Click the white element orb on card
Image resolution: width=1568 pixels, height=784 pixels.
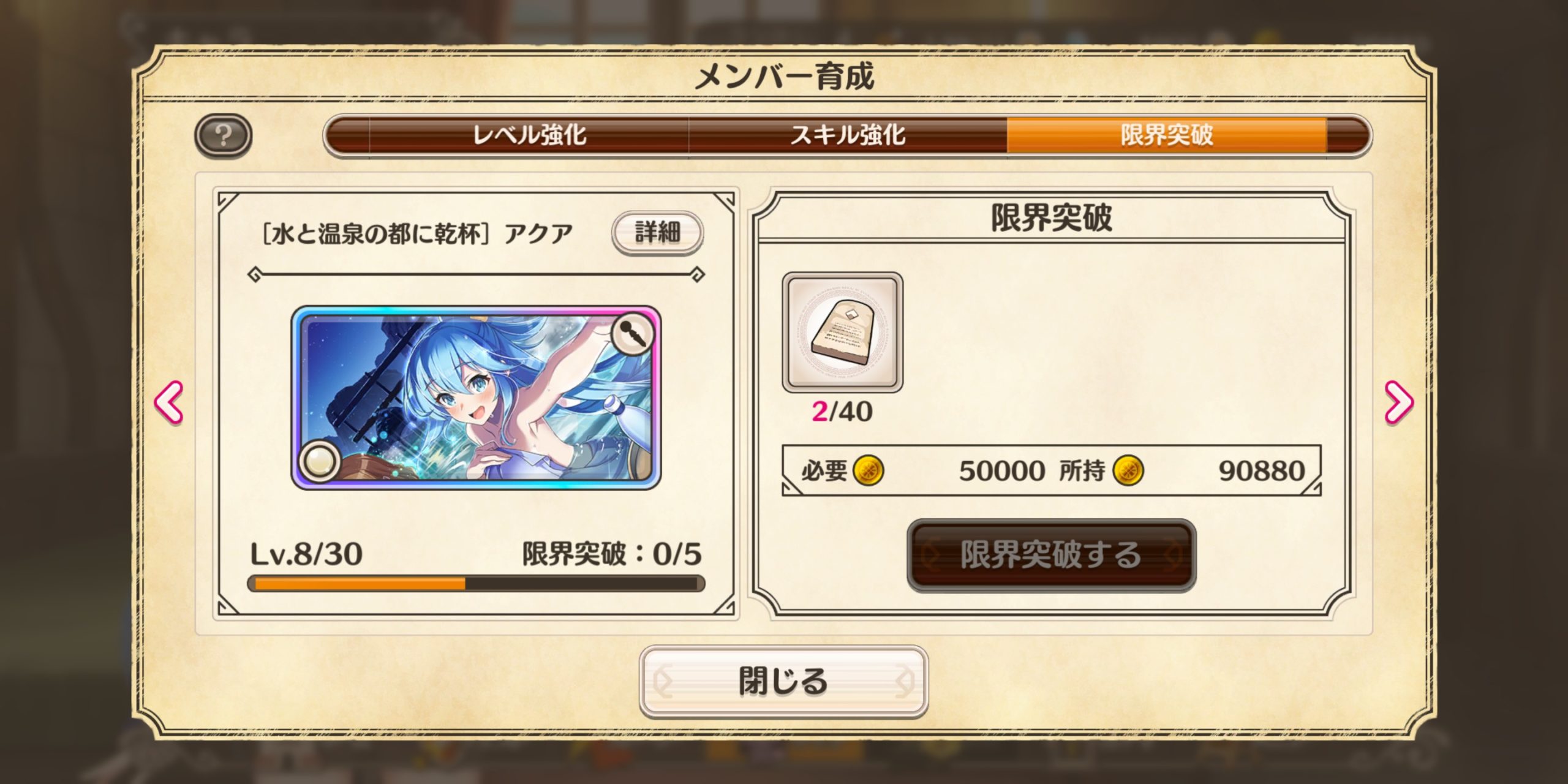[320, 461]
